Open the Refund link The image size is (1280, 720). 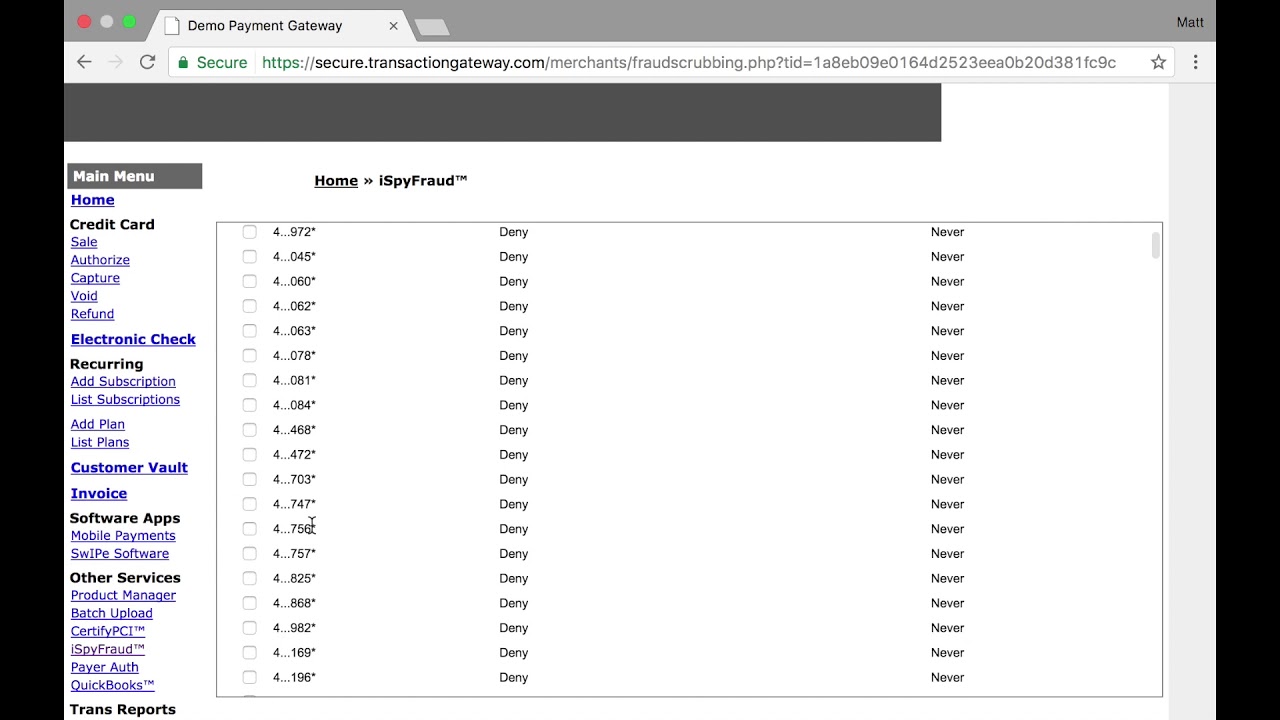coord(92,314)
